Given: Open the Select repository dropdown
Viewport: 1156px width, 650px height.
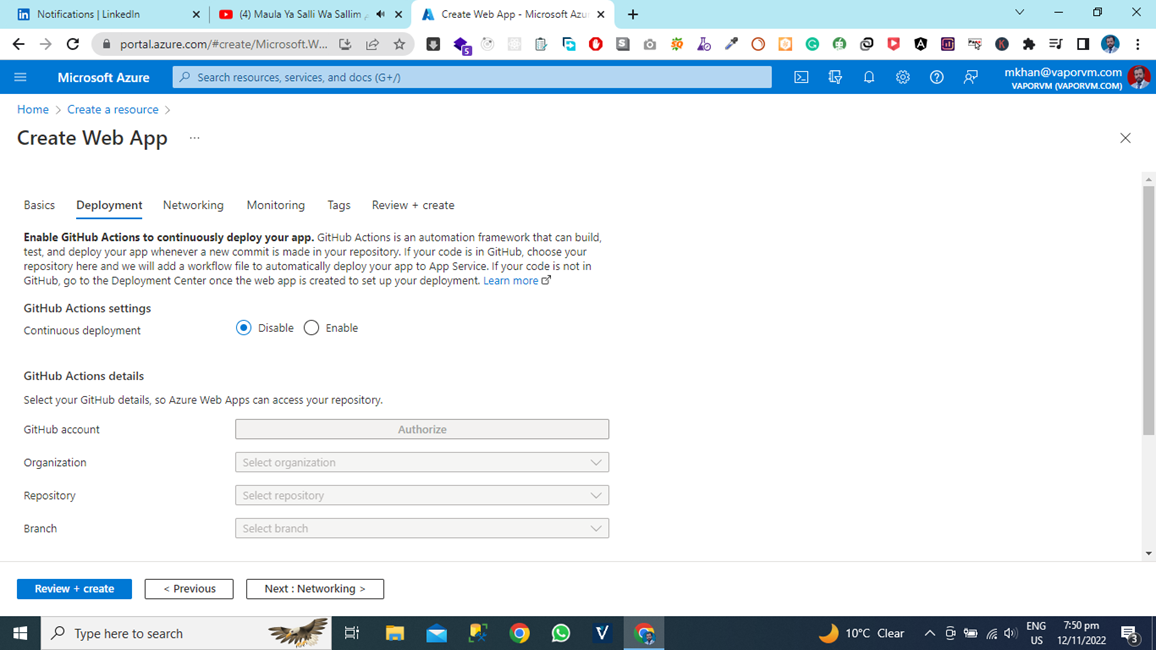Looking at the screenshot, I should [x=422, y=495].
